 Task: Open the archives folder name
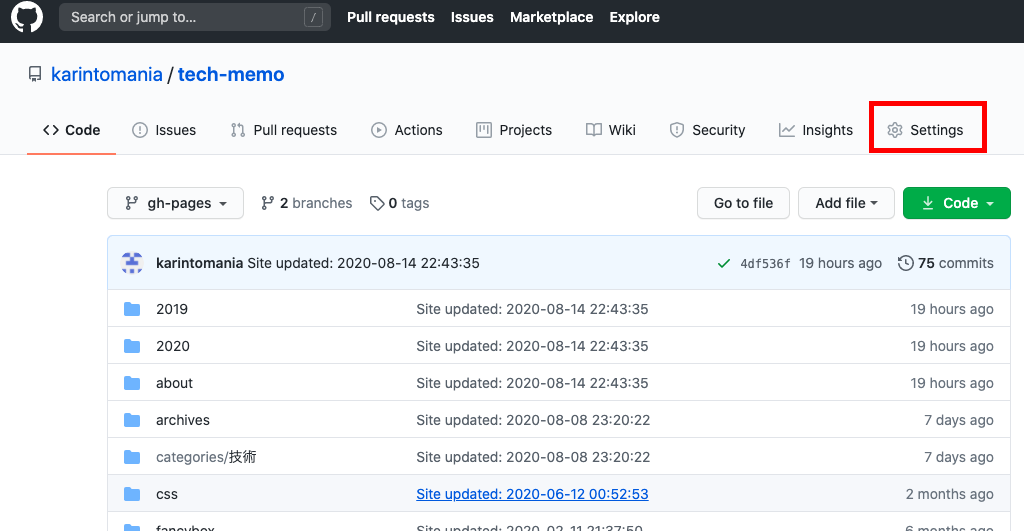(x=183, y=420)
